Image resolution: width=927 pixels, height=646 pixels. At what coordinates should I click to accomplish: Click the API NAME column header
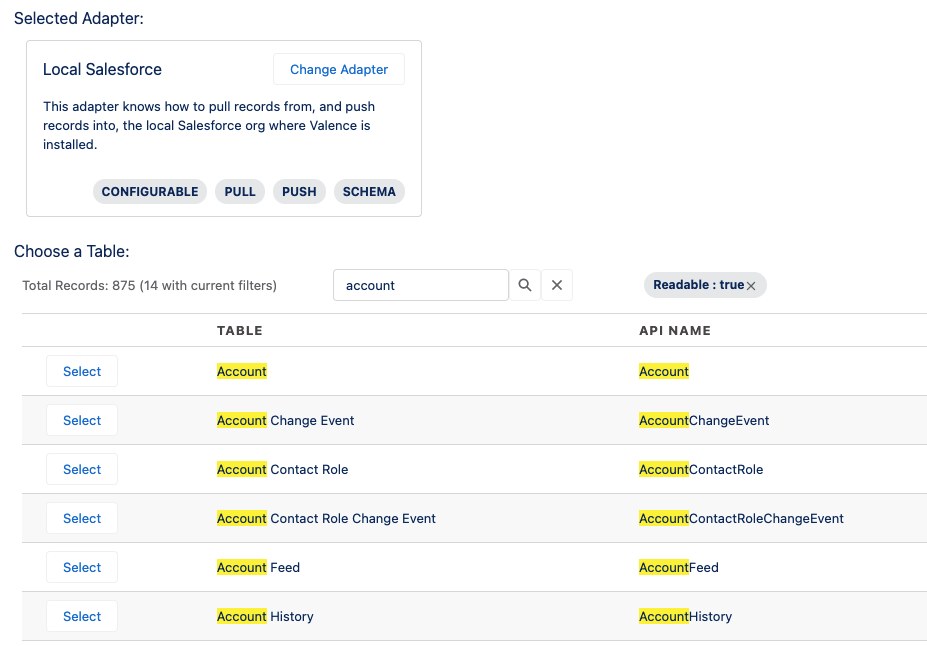(x=675, y=330)
